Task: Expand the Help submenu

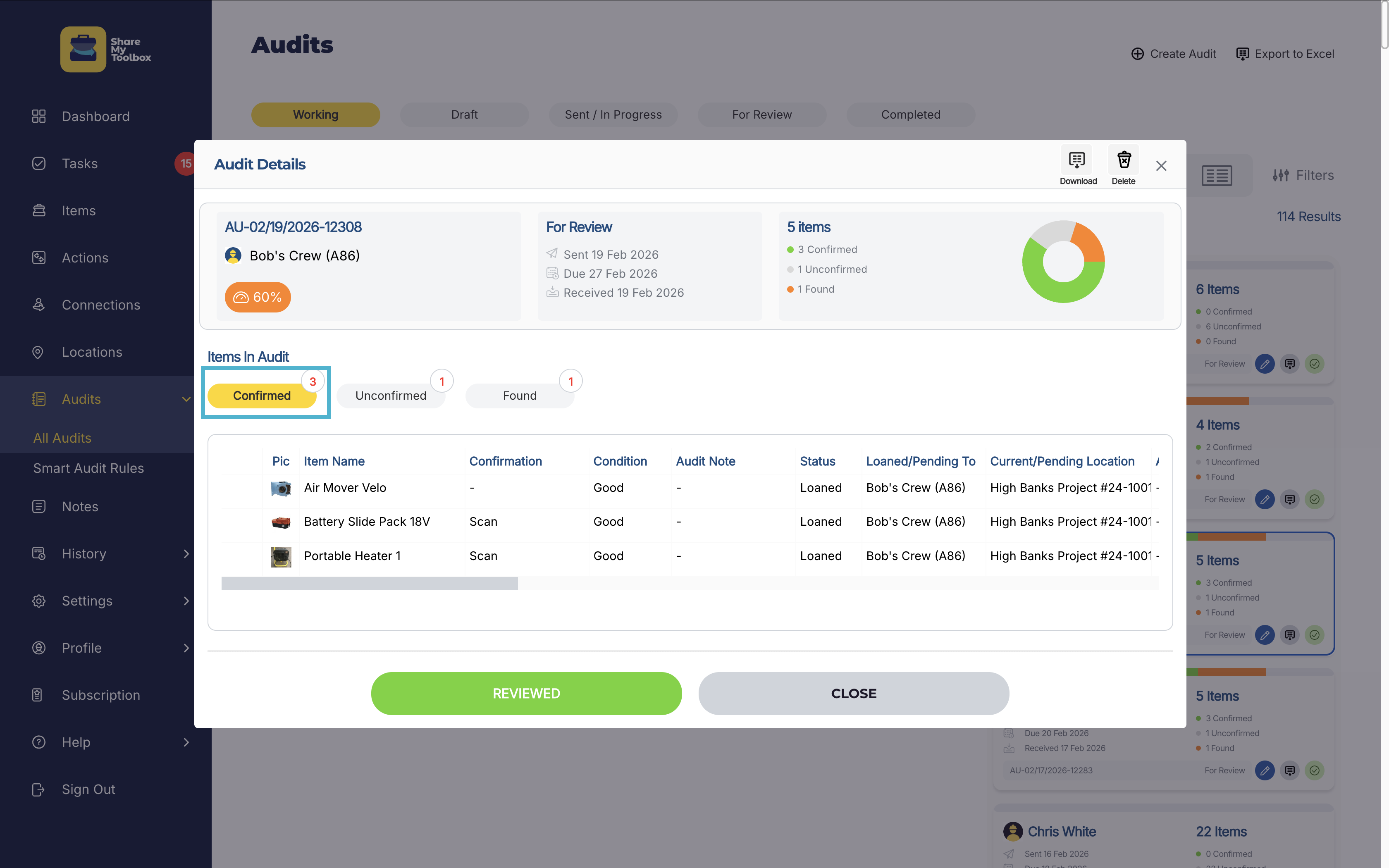Action: click(186, 742)
